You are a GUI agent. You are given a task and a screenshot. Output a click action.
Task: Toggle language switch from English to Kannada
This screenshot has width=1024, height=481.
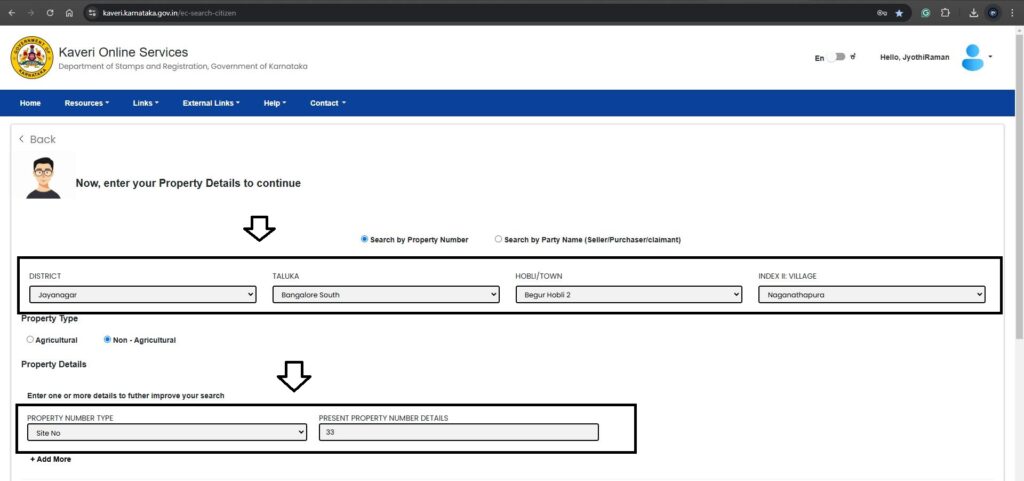pos(836,58)
